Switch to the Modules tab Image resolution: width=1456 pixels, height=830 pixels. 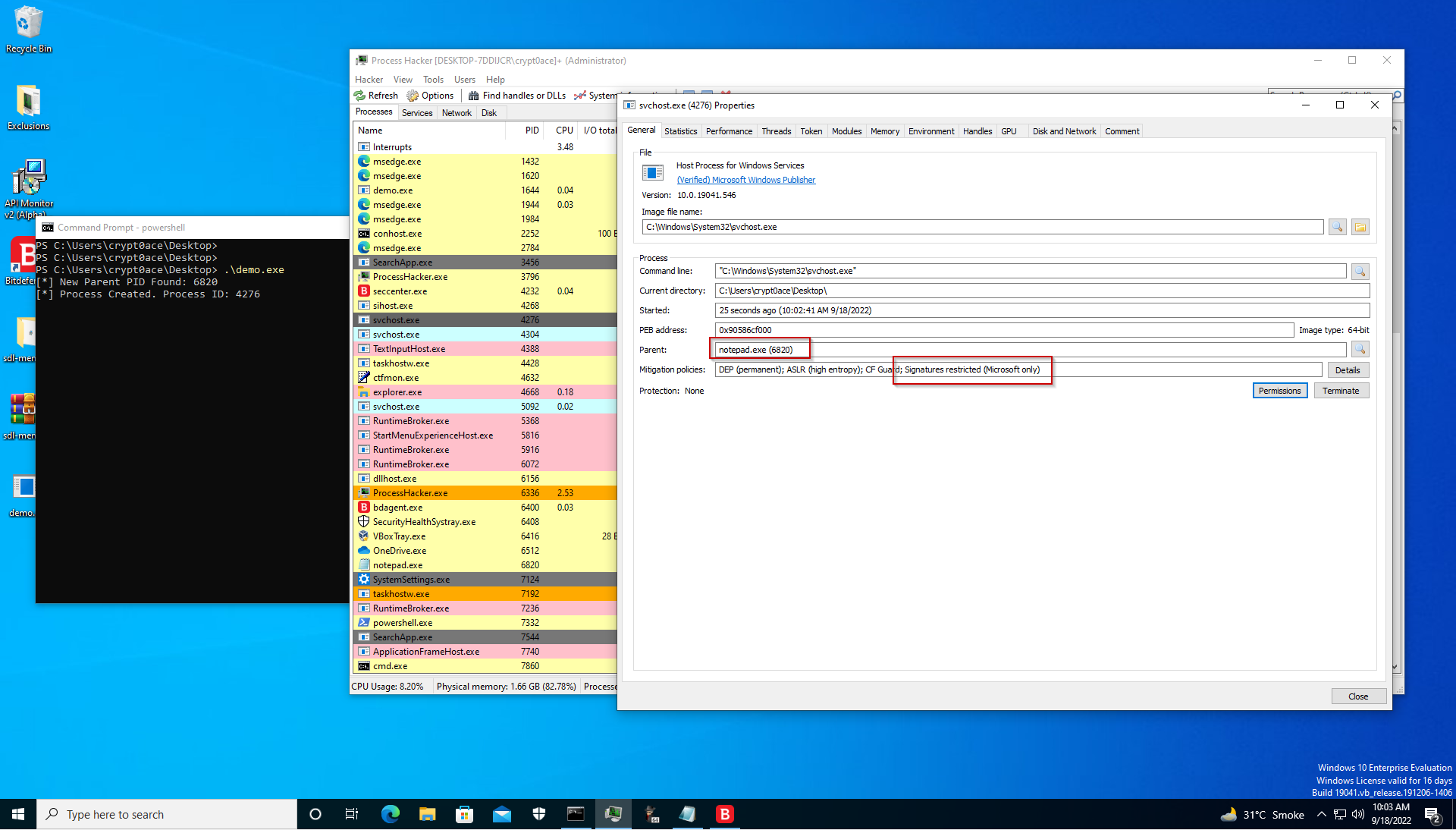846,130
